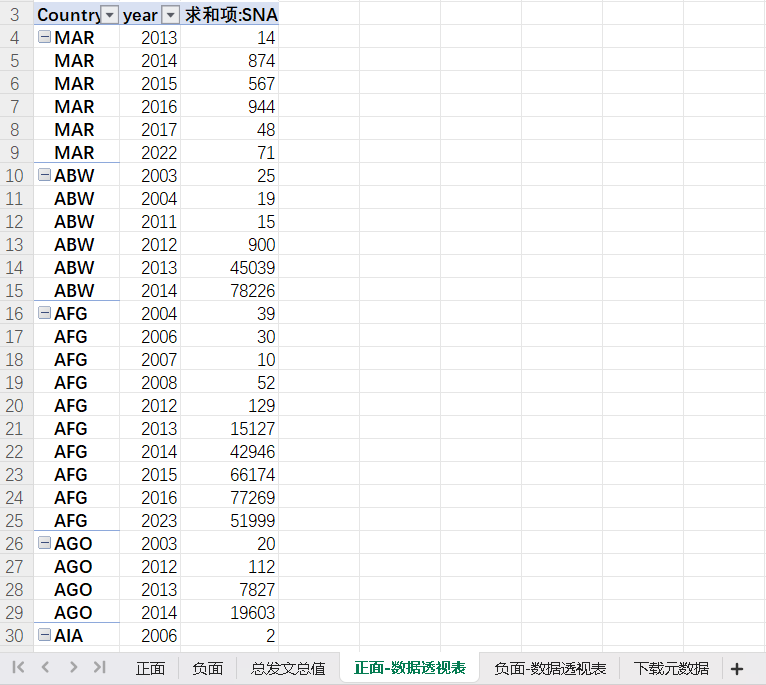
Task: Switch to the 下载元数据 sheet tab
Action: click(671, 668)
